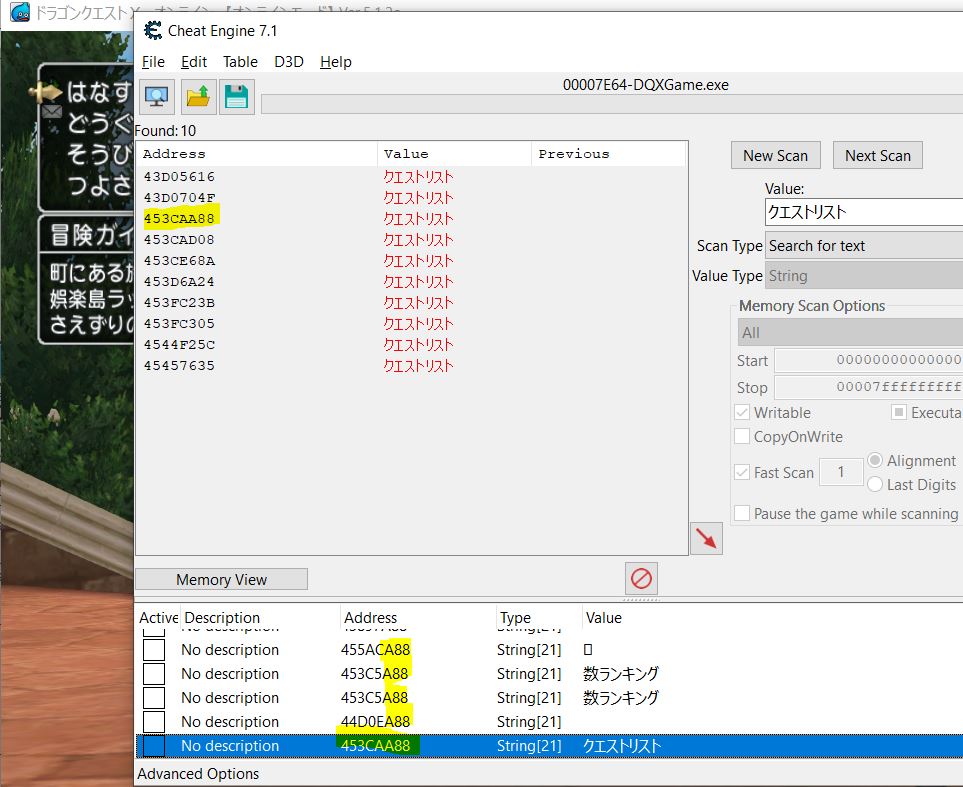Click the New Scan button
Image resolution: width=963 pixels, height=787 pixels.
[775, 155]
